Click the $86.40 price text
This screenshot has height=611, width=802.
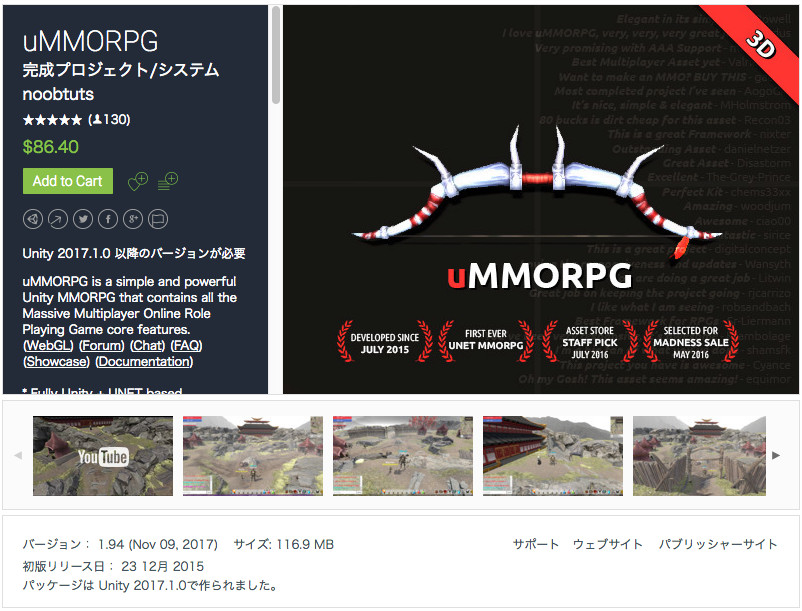pyautogui.click(x=51, y=147)
